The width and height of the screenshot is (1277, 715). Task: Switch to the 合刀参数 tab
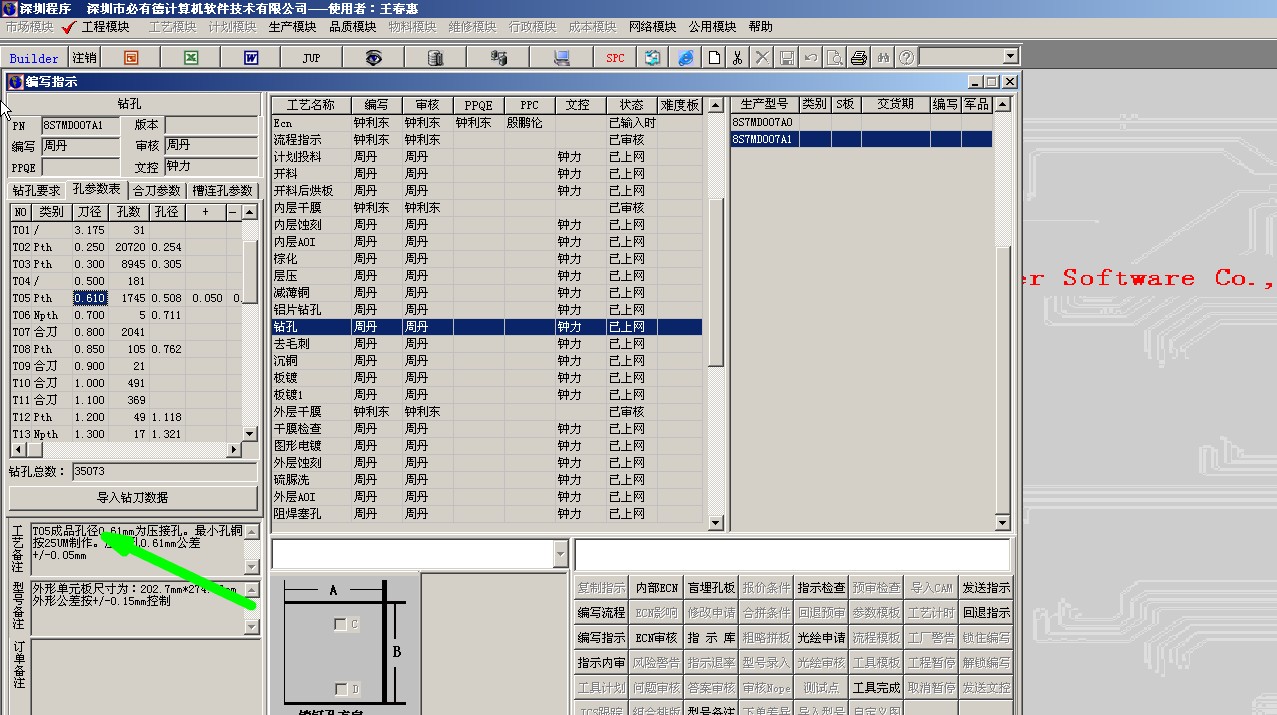point(157,190)
